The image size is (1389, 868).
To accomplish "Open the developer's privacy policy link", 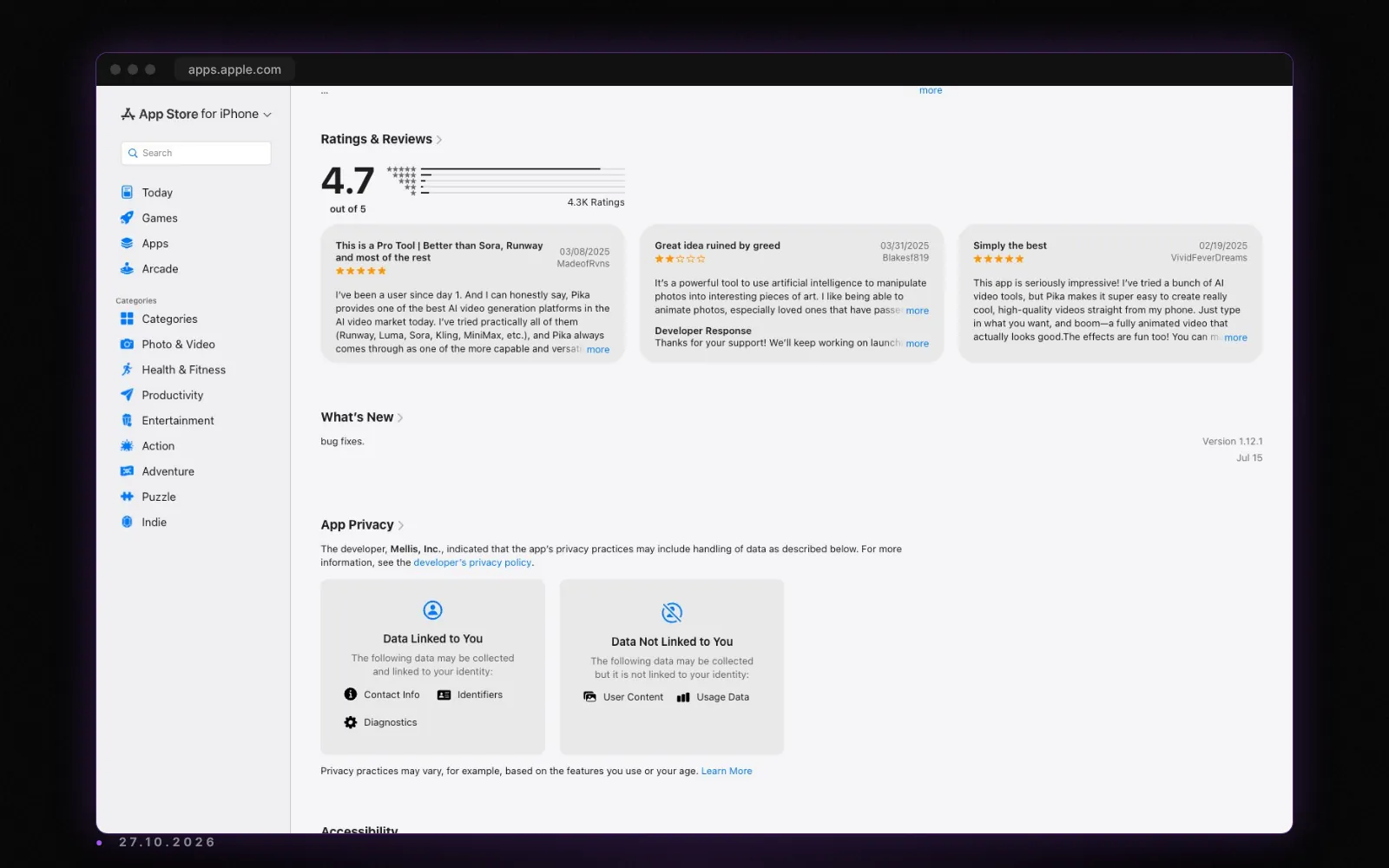I will click(x=472, y=562).
